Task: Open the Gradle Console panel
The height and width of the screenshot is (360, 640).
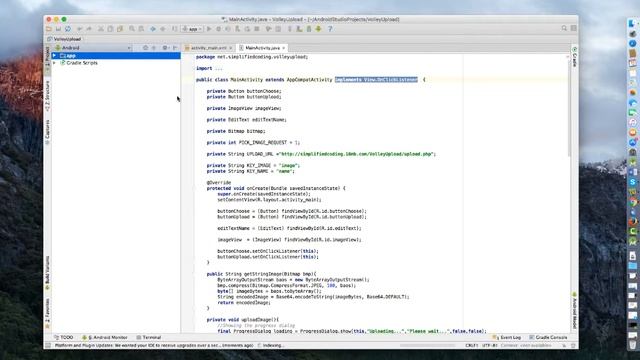Action: (x=548, y=338)
